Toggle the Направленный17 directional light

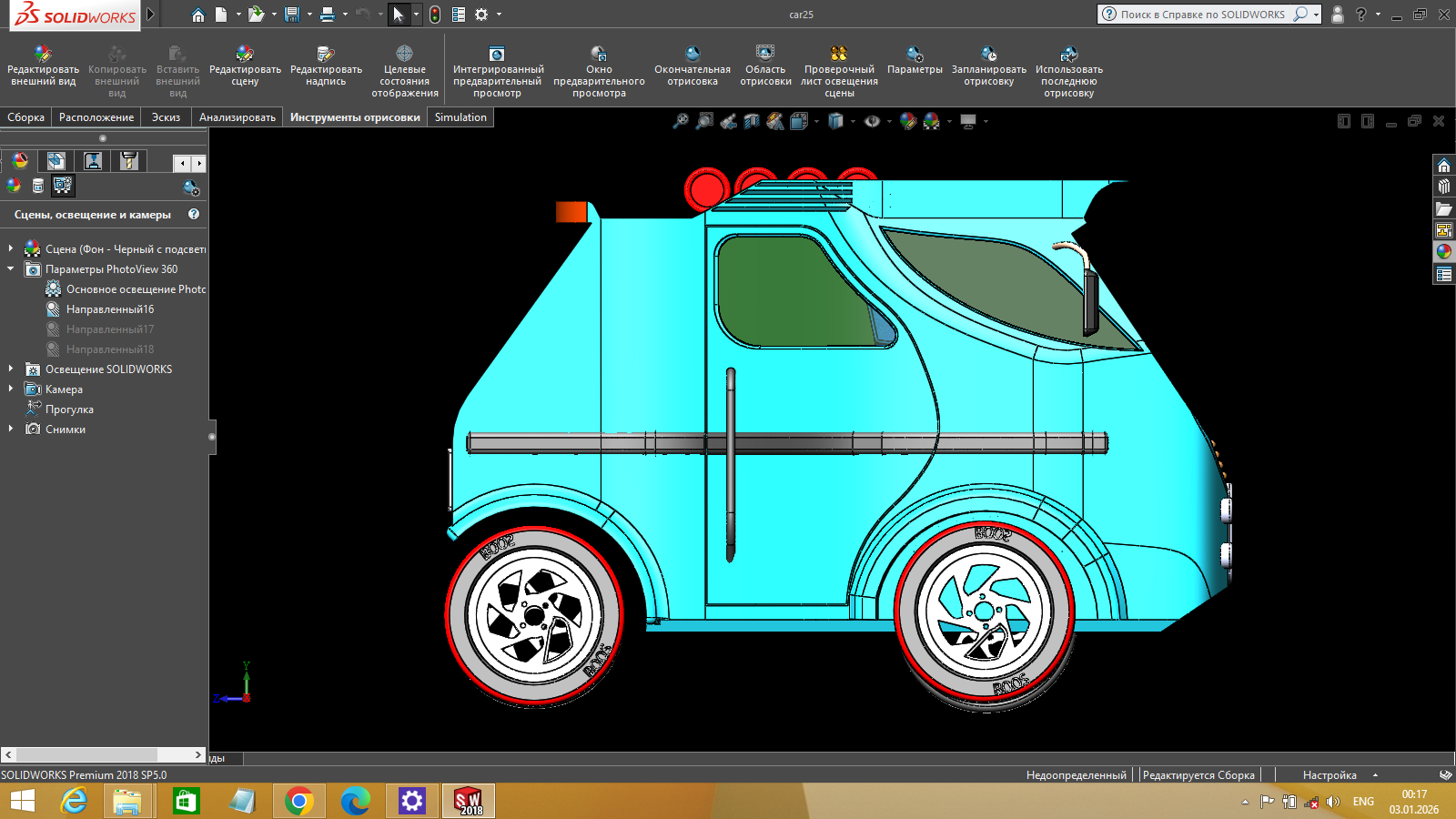109,329
